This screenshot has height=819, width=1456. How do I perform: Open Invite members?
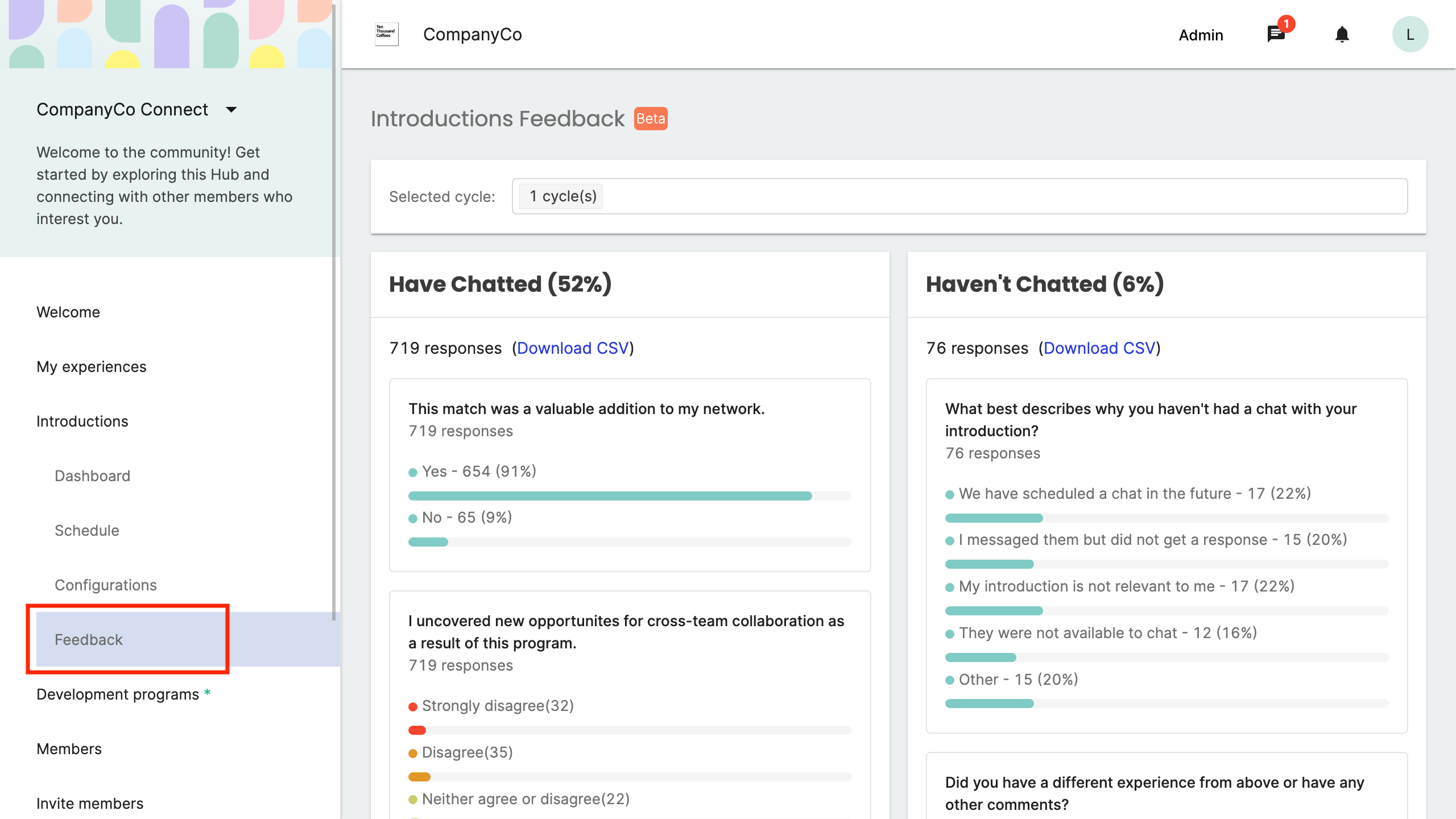pyautogui.click(x=90, y=804)
